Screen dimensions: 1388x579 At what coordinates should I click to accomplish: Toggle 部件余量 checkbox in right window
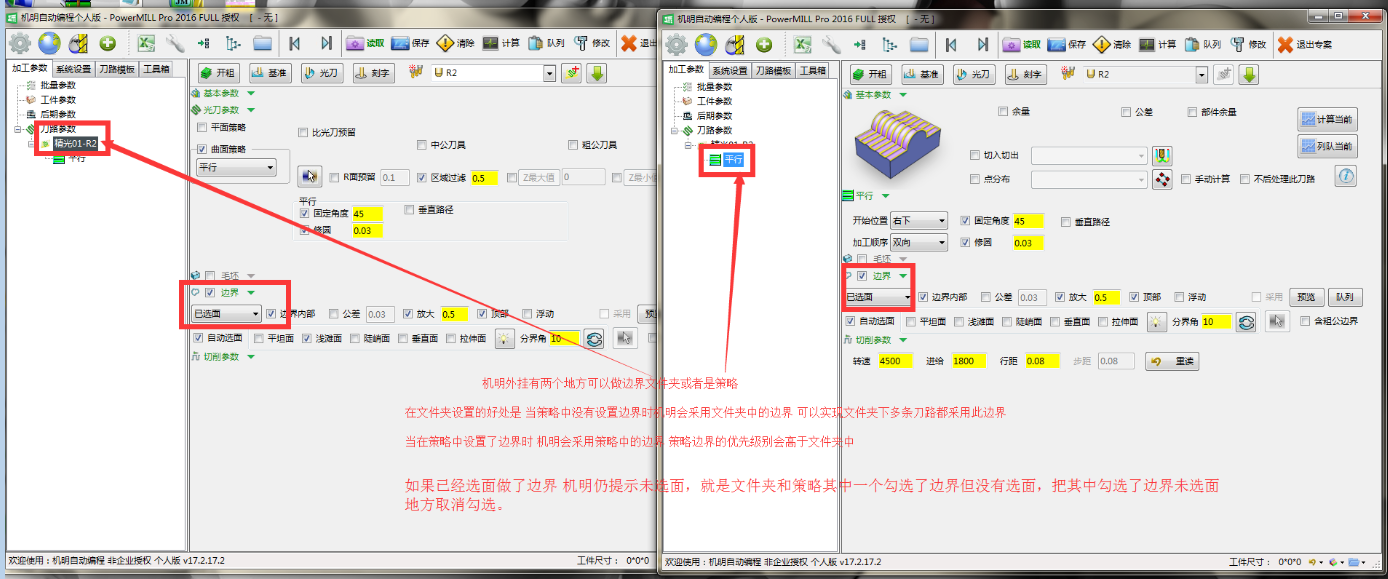click(x=1192, y=111)
